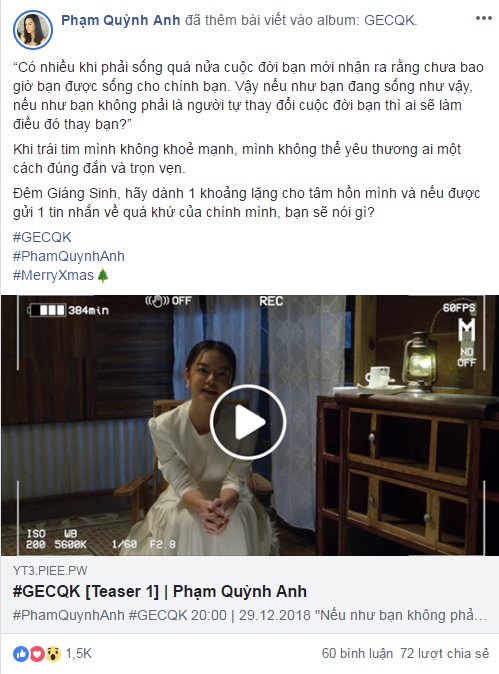Click the Christmas tree emoji icon
Viewport: 499px width, 674px height.
coord(103,275)
